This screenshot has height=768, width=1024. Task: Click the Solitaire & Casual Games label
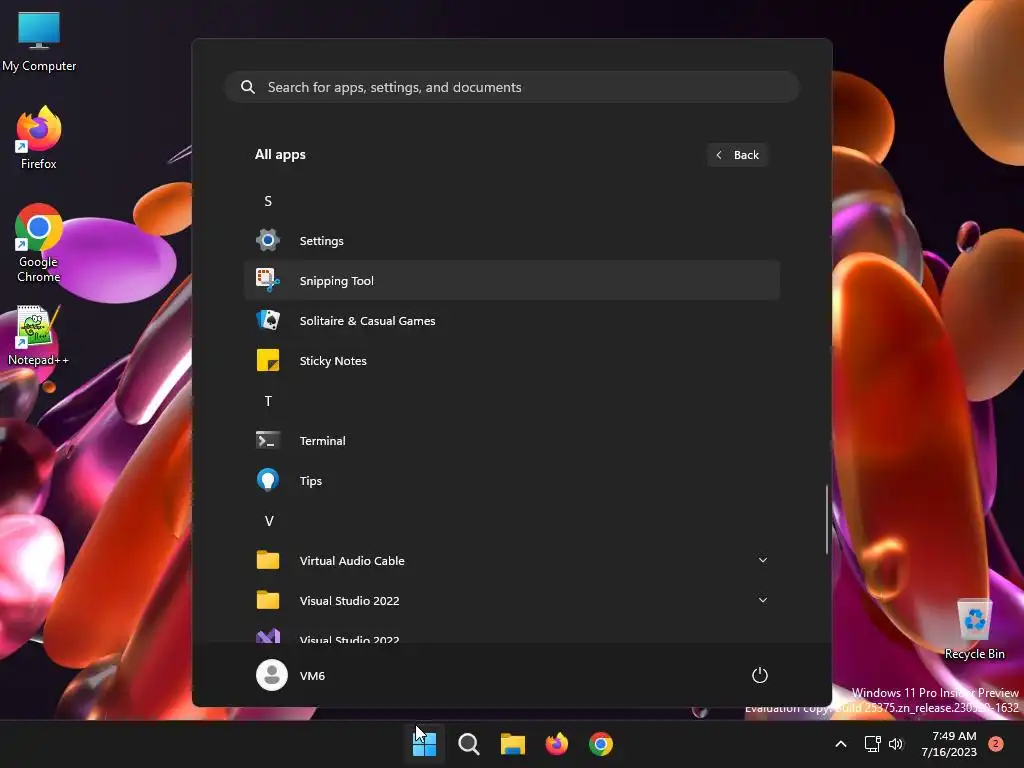click(x=367, y=321)
